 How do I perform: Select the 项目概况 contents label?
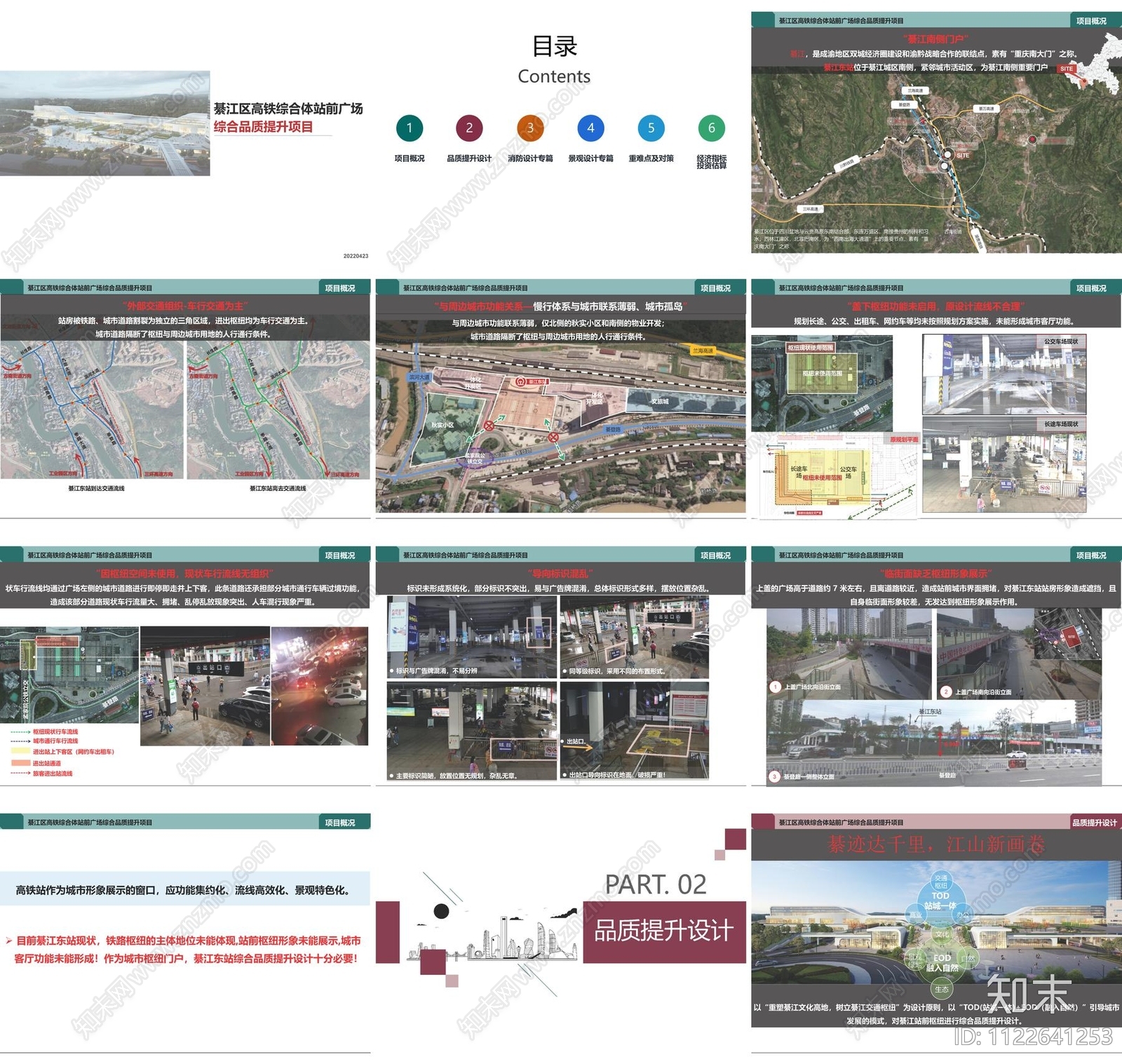[x=410, y=159]
